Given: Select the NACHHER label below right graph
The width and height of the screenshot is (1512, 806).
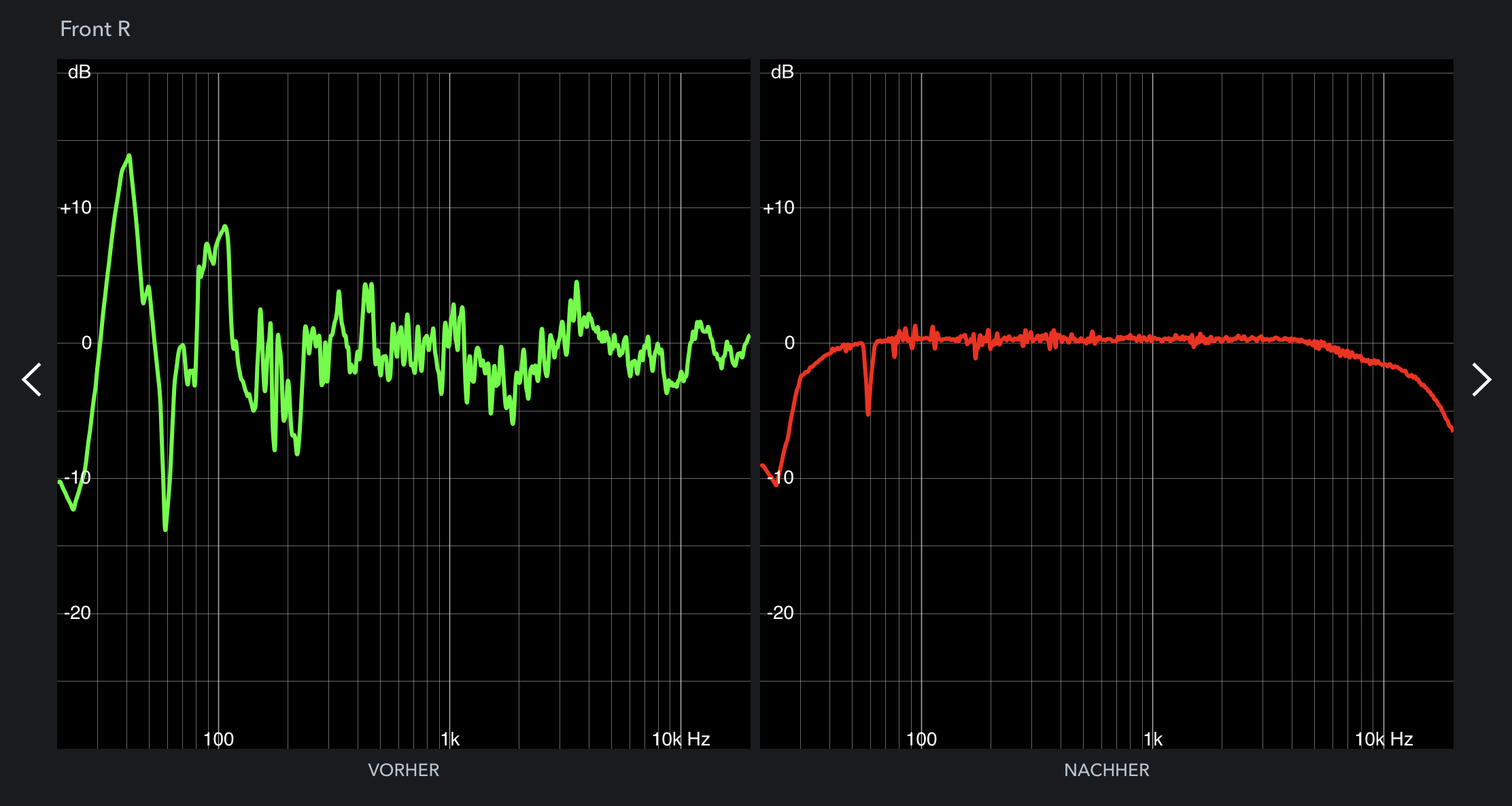Looking at the screenshot, I should click(1106, 770).
